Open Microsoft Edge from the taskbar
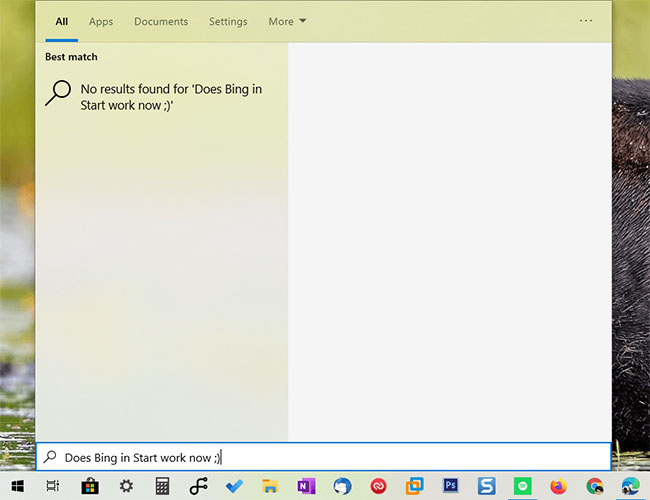This screenshot has height=500, width=650. (x=631, y=486)
